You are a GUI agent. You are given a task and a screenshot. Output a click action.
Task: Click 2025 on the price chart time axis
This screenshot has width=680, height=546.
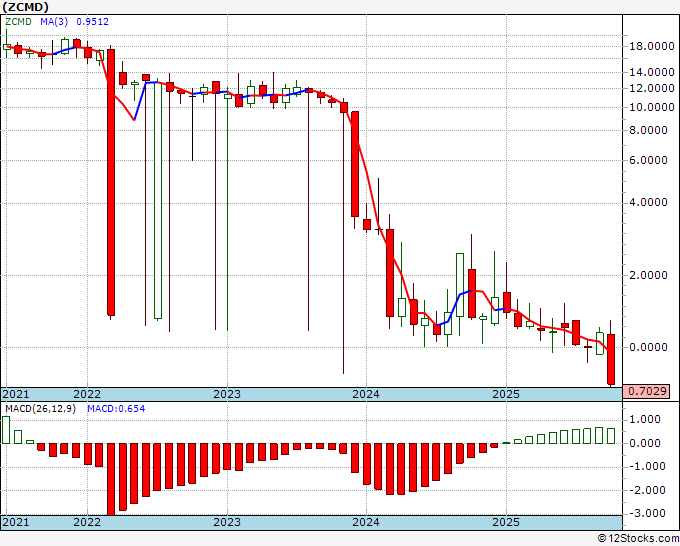tap(506, 394)
